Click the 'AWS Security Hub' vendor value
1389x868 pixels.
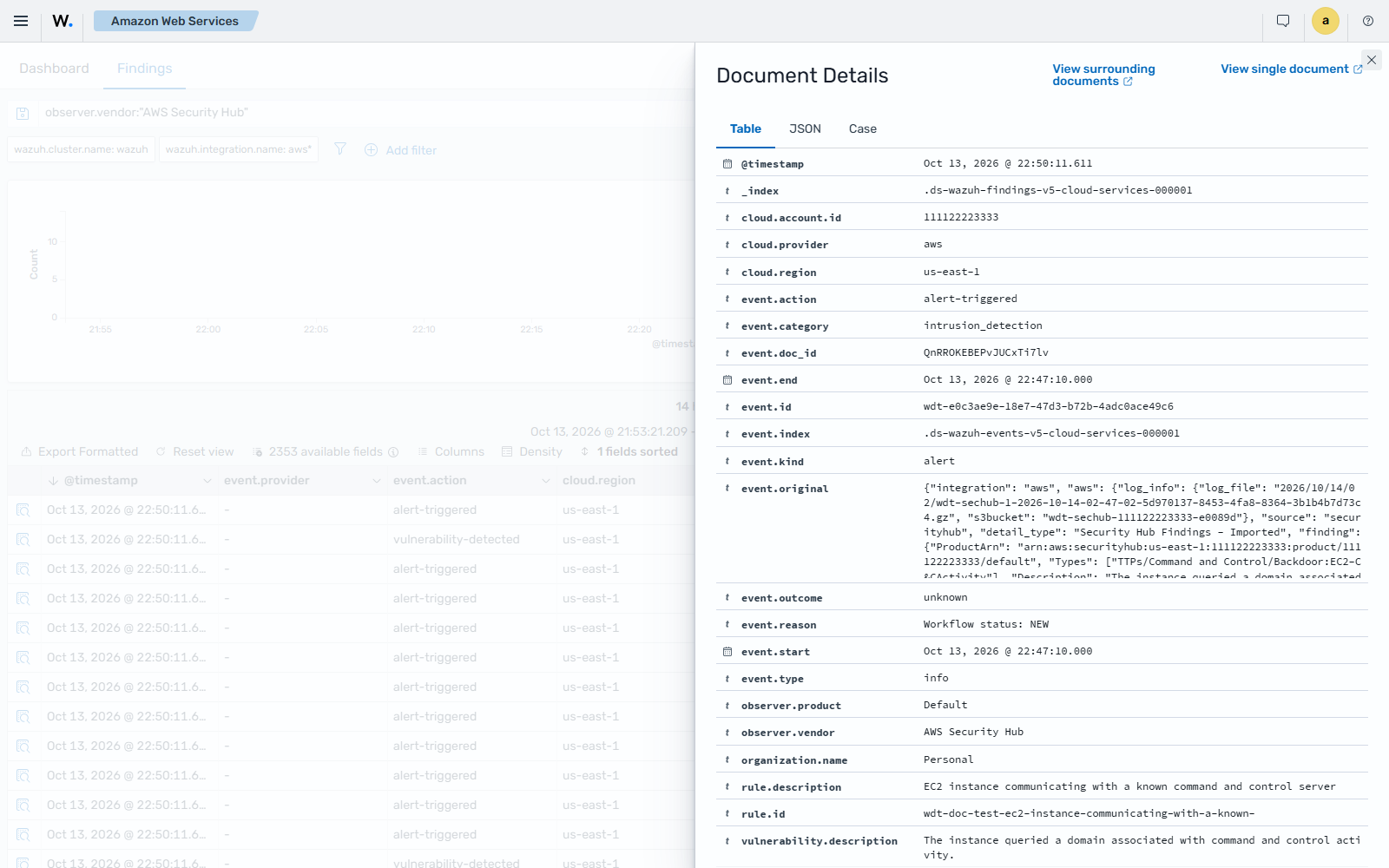pyautogui.click(x=973, y=732)
